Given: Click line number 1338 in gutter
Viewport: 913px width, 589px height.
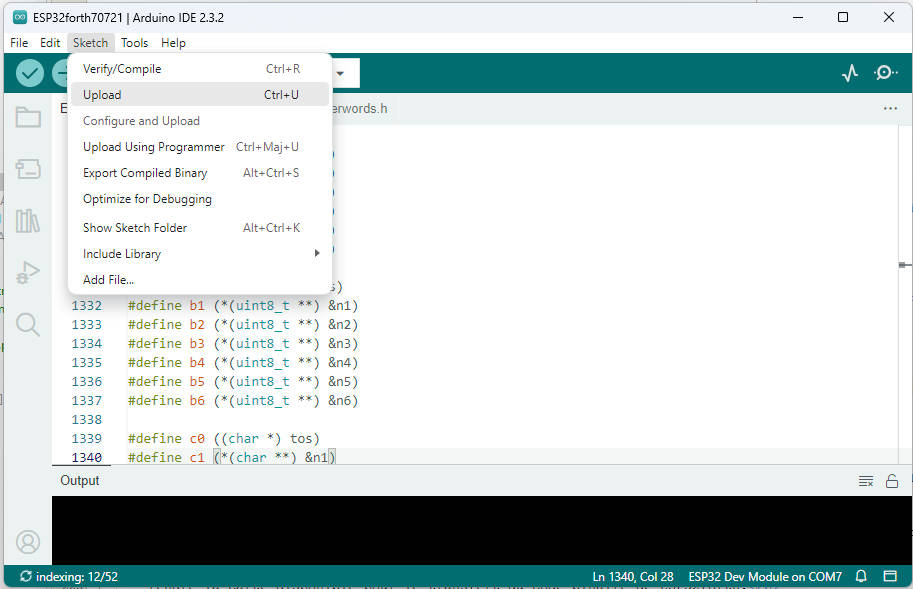Looking at the screenshot, I should point(87,420).
